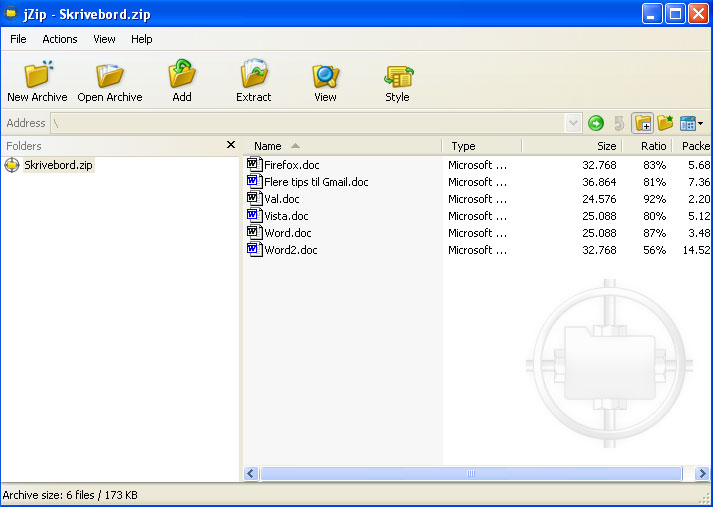Expand the Address bar dropdown arrow
Viewport: 713px width, 507px height.
pos(573,123)
